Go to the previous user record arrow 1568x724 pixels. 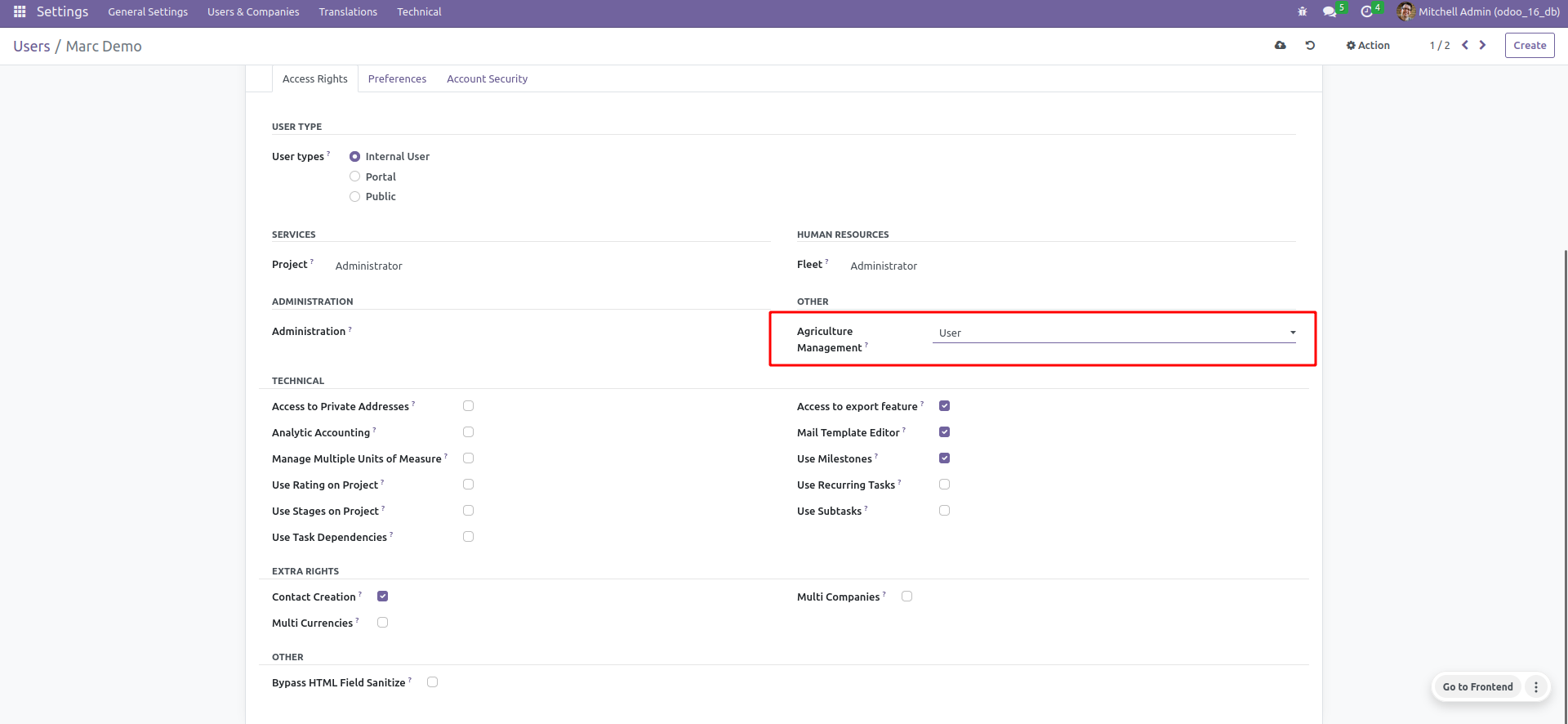pyautogui.click(x=1465, y=46)
